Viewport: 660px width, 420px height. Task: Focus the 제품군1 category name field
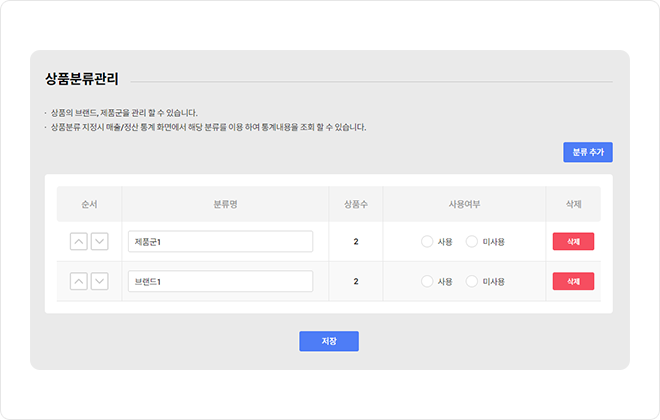221,242
